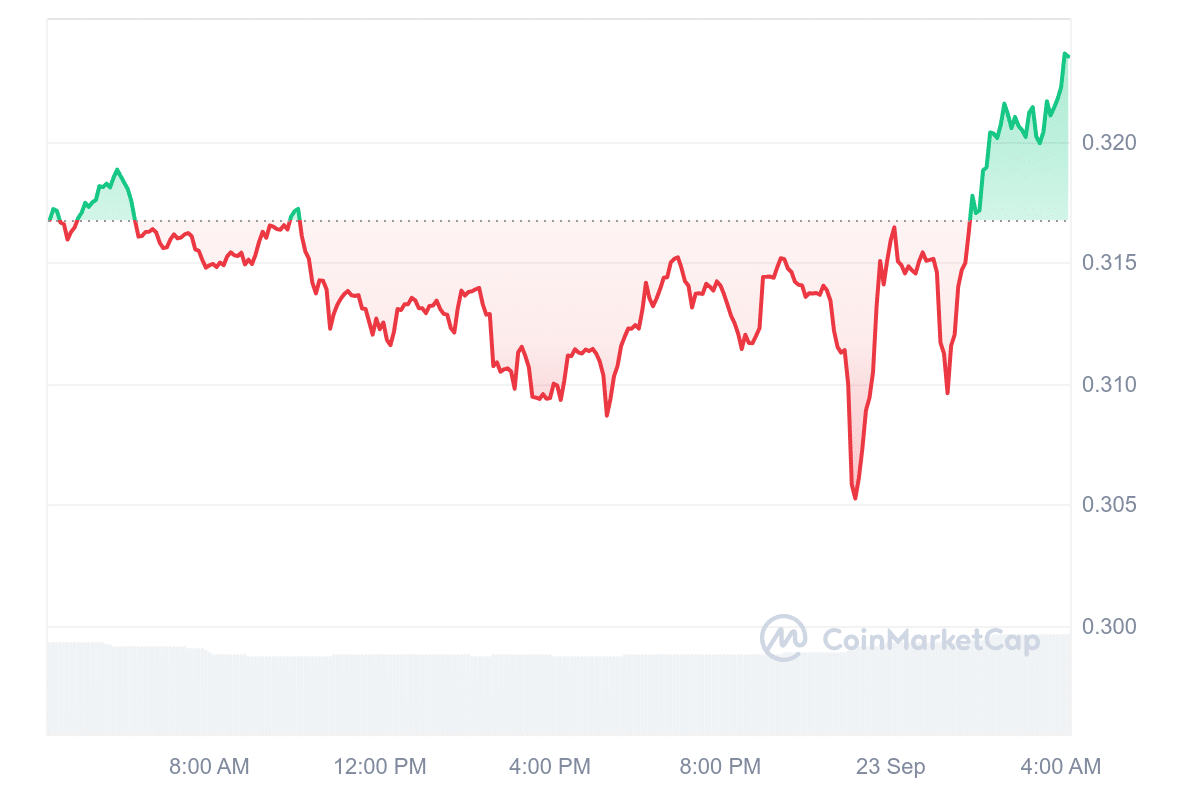Click the 0.315 price axis label
Screen dimensions: 1200x800
click(1109, 263)
